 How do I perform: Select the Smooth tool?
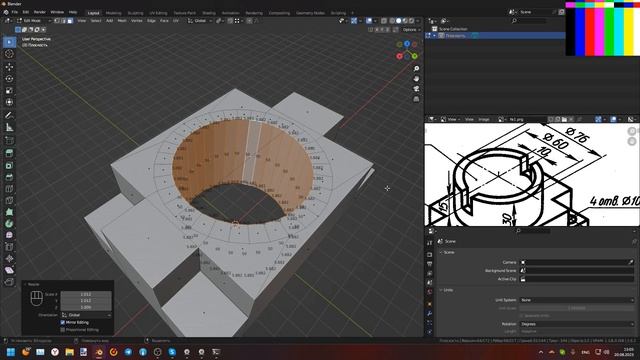tap(9, 235)
